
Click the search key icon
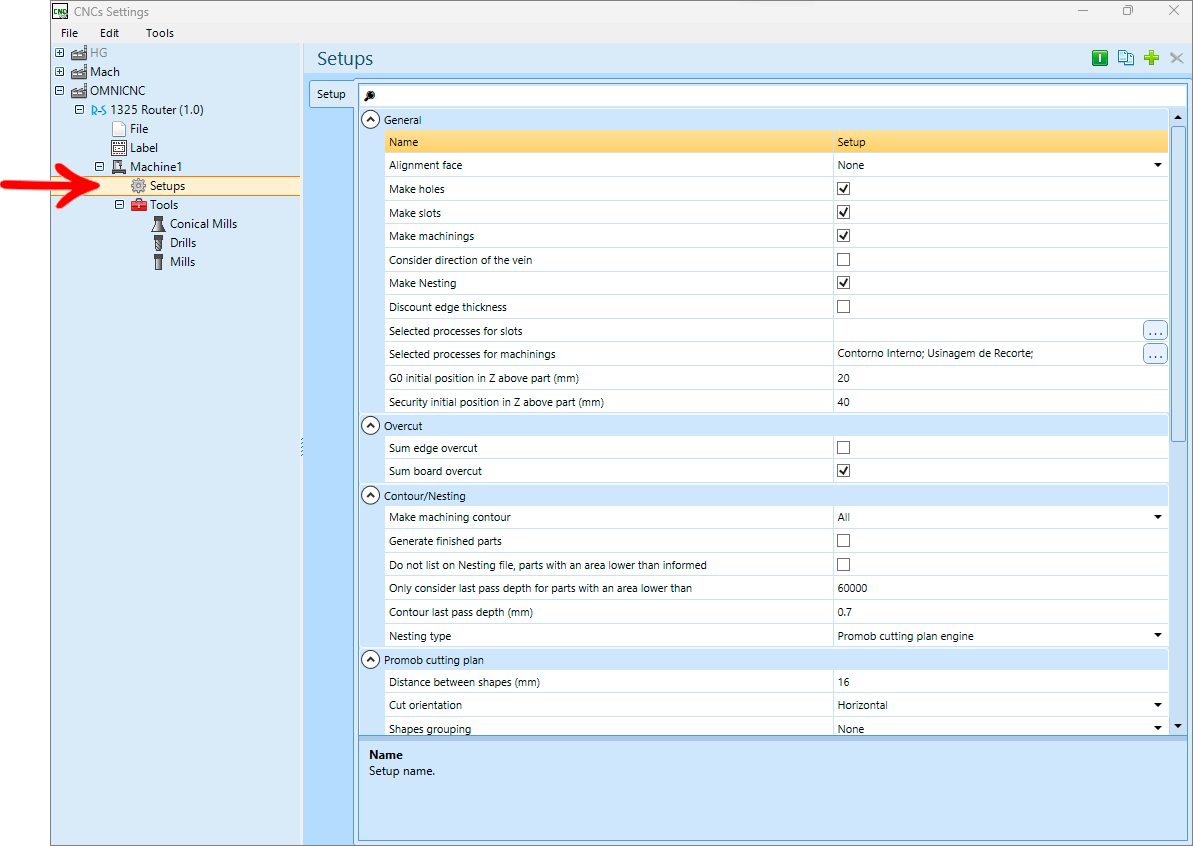370,96
